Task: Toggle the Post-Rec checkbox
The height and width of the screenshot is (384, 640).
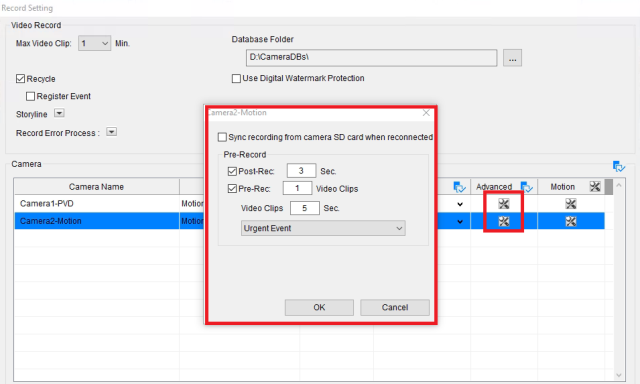Action: coord(232,171)
